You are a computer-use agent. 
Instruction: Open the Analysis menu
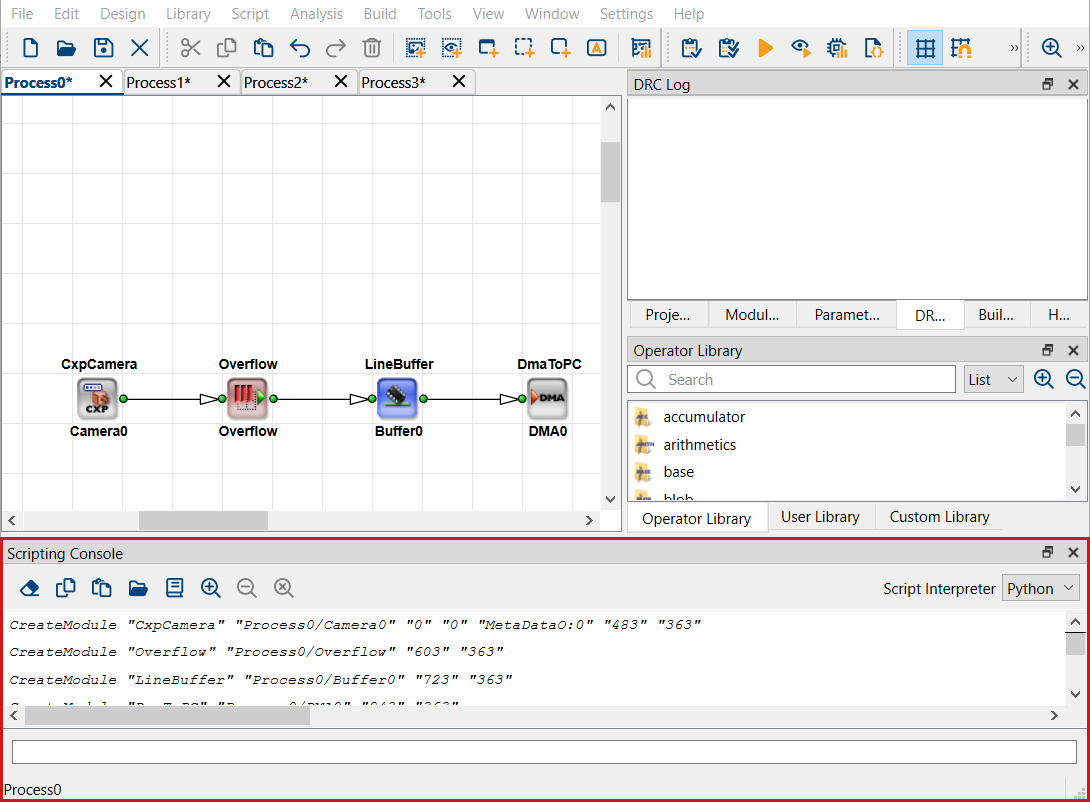click(x=317, y=14)
